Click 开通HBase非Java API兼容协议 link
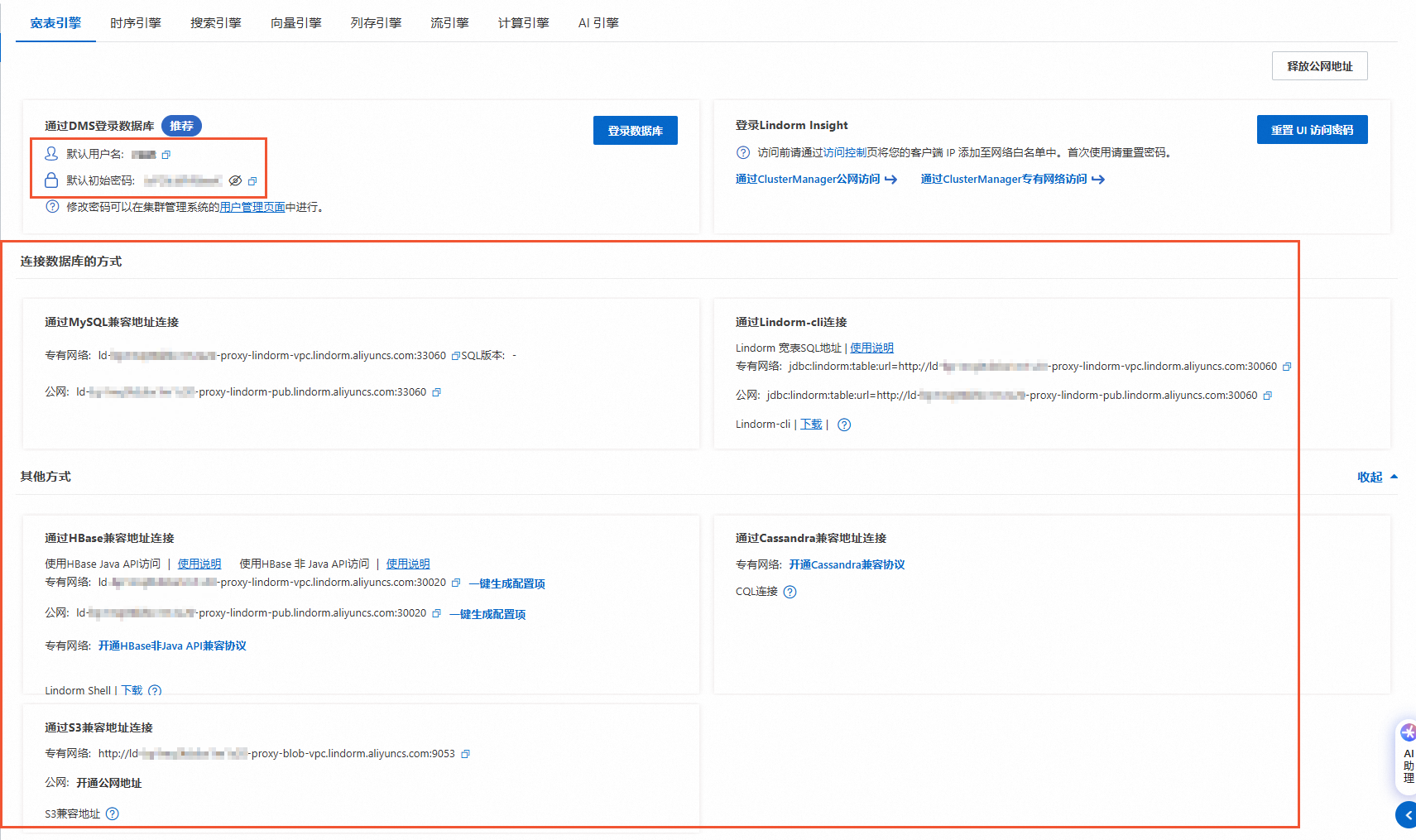 (x=172, y=646)
